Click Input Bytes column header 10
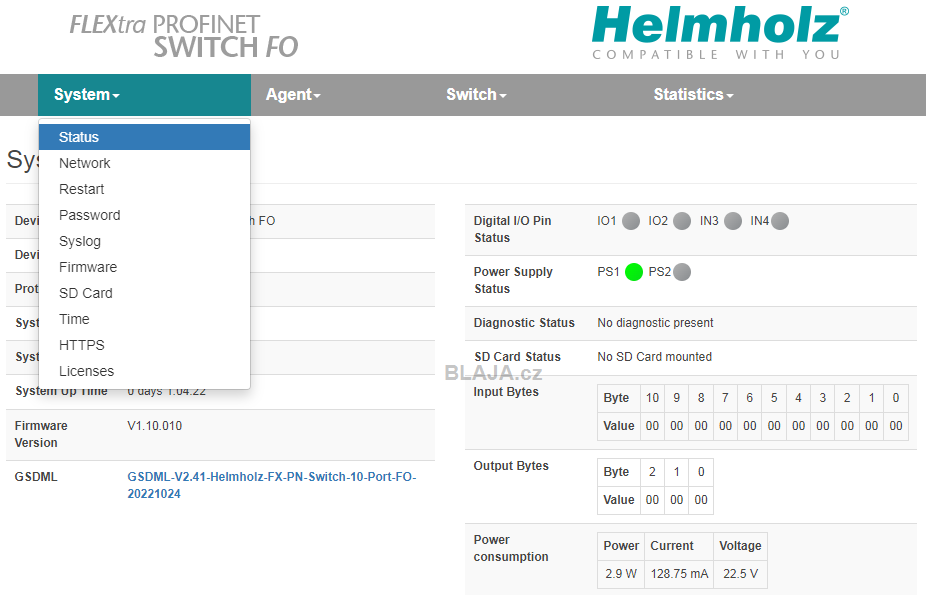This screenshot has height=595, width=926. (x=652, y=398)
